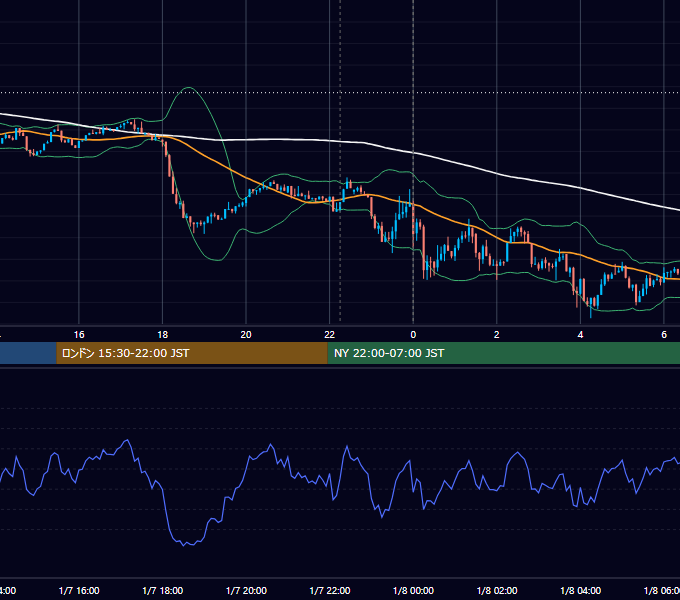The width and height of the screenshot is (680, 600).
Task: Click the 1/7 18:00 time axis label
Action: 163,590
